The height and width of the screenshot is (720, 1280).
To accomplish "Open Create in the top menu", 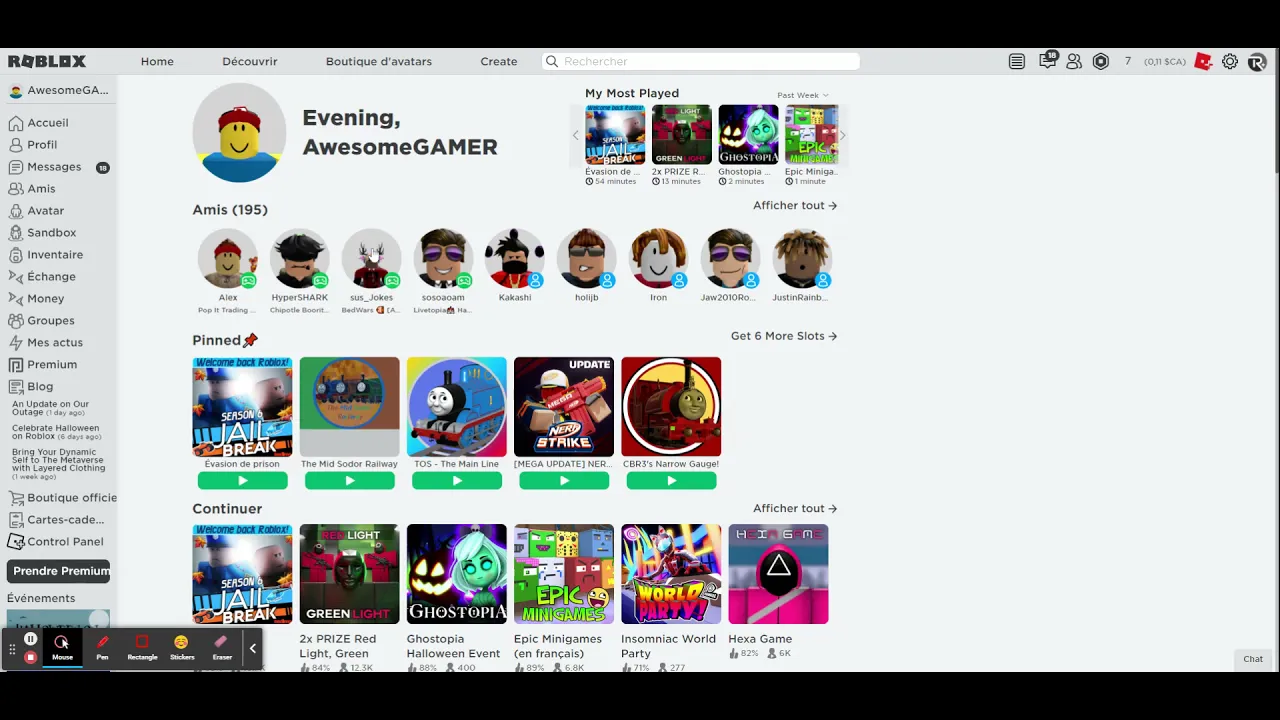I will (499, 61).
